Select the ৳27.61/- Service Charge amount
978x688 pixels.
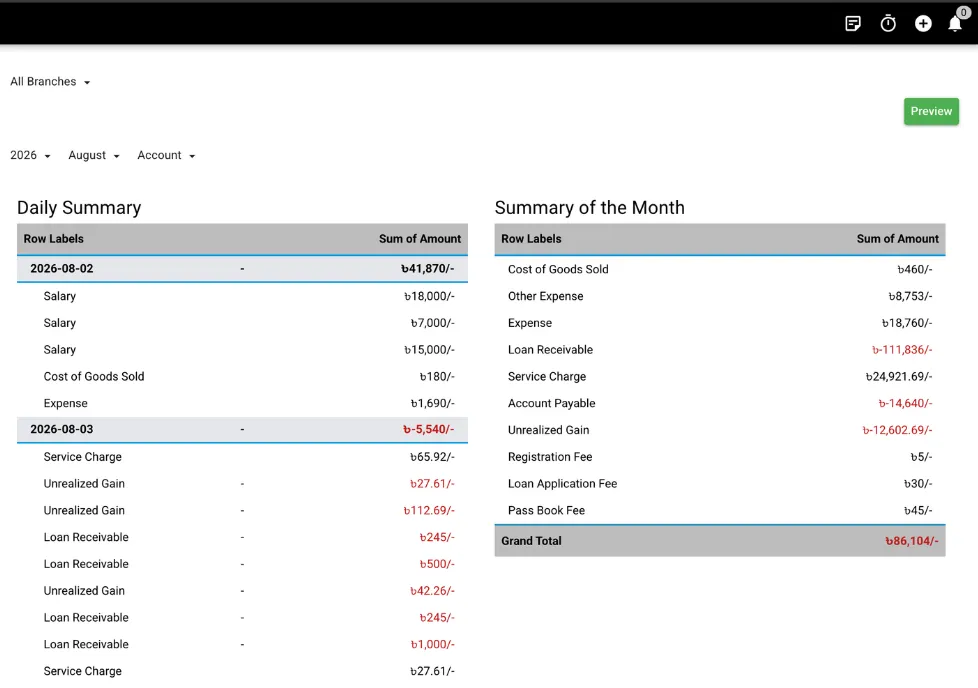[432, 671]
